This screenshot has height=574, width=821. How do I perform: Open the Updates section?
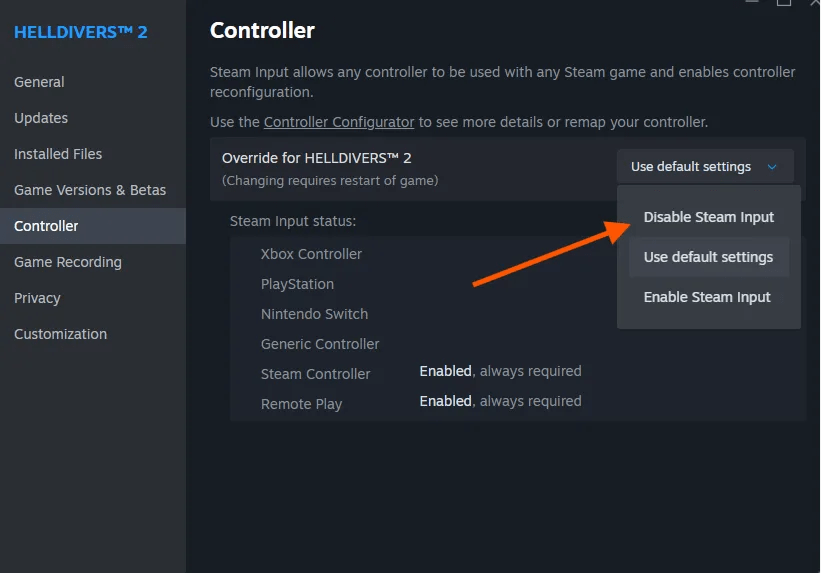pyautogui.click(x=41, y=118)
